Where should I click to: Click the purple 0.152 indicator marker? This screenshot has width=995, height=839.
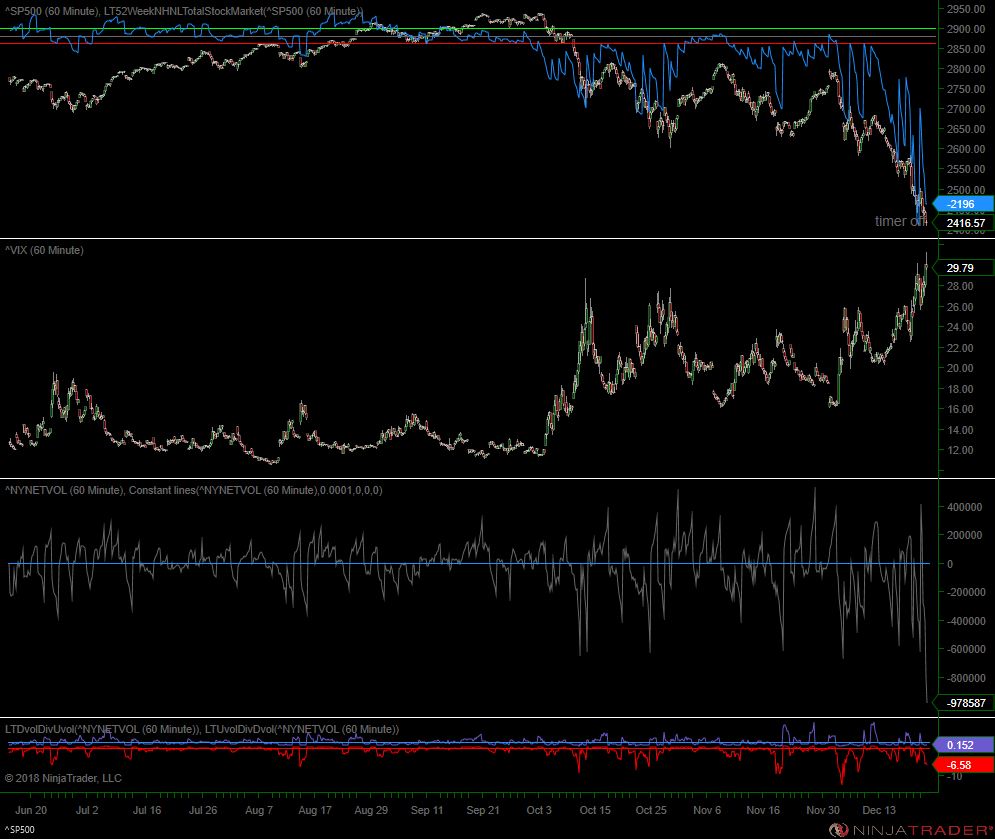pyautogui.click(x=963, y=745)
